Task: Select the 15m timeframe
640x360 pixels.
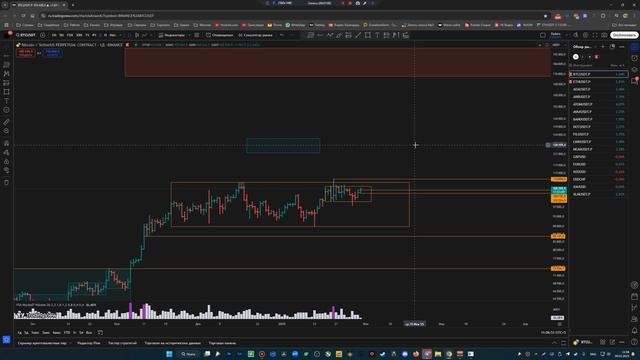Action: [x=70, y=35]
